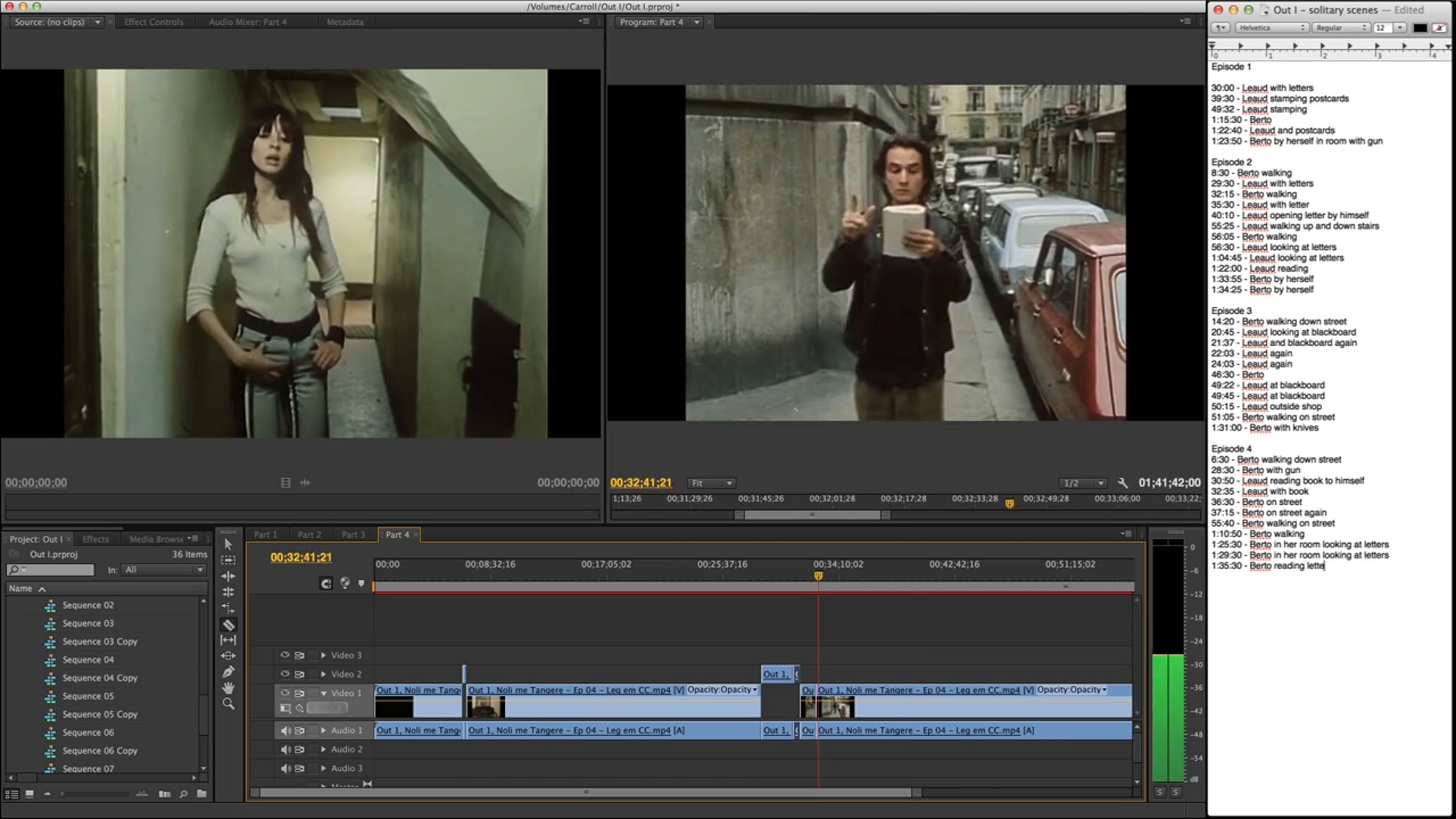Open playback resolution 1/2 dropdown
Image resolution: width=1456 pixels, height=819 pixels.
coord(1083,483)
